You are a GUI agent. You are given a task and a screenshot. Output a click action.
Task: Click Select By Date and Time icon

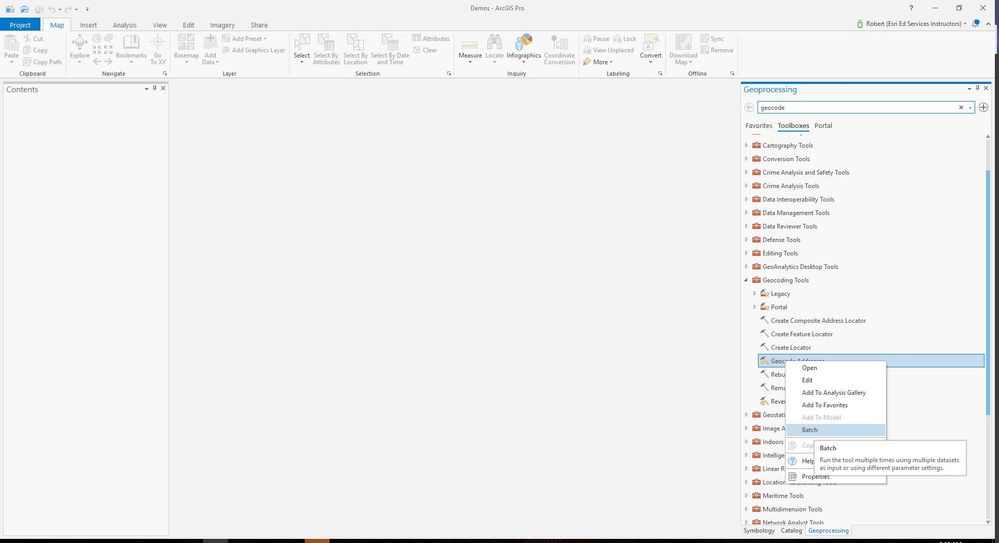(x=389, y=43)
